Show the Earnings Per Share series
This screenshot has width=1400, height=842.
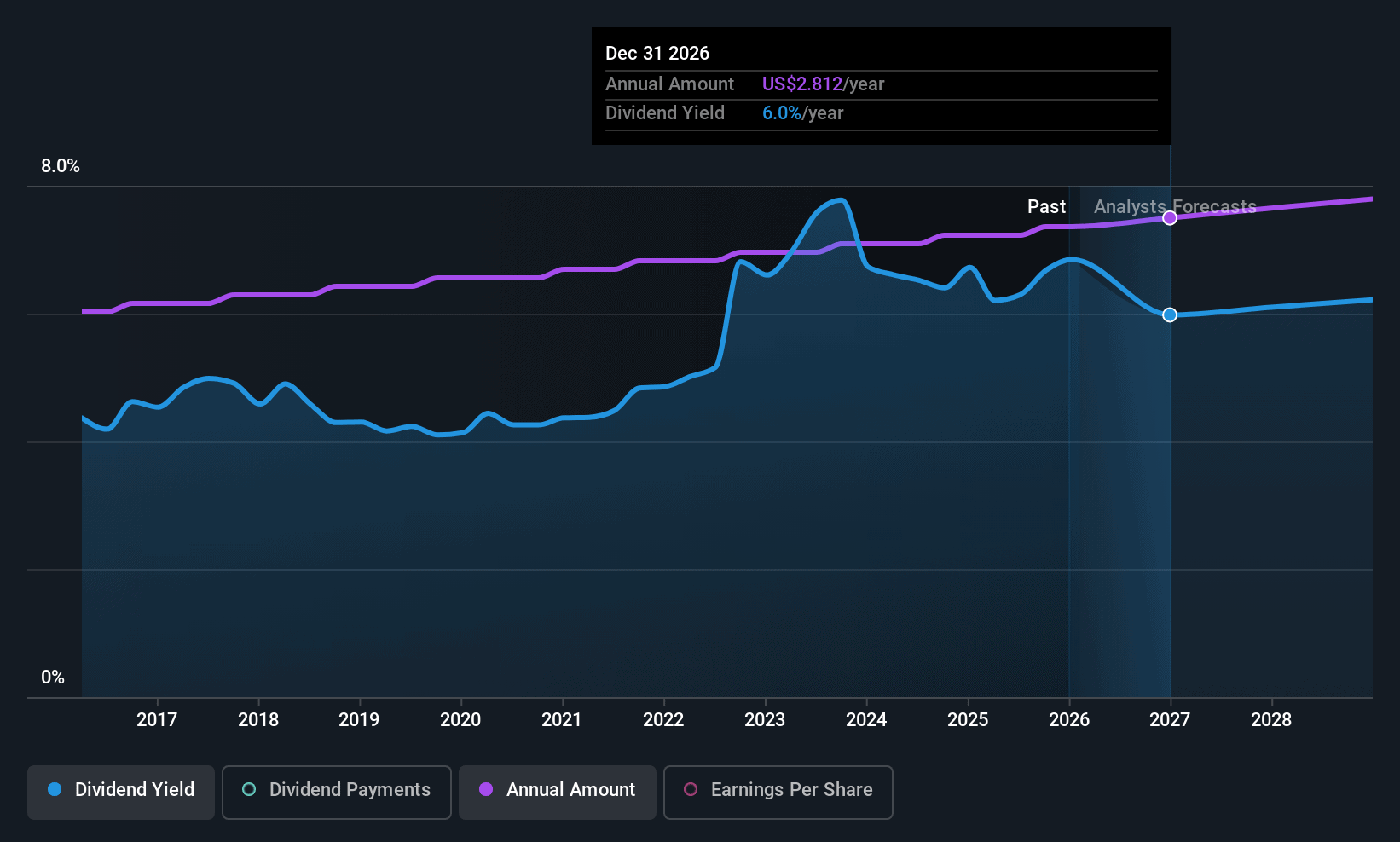[x=778, y=792]
